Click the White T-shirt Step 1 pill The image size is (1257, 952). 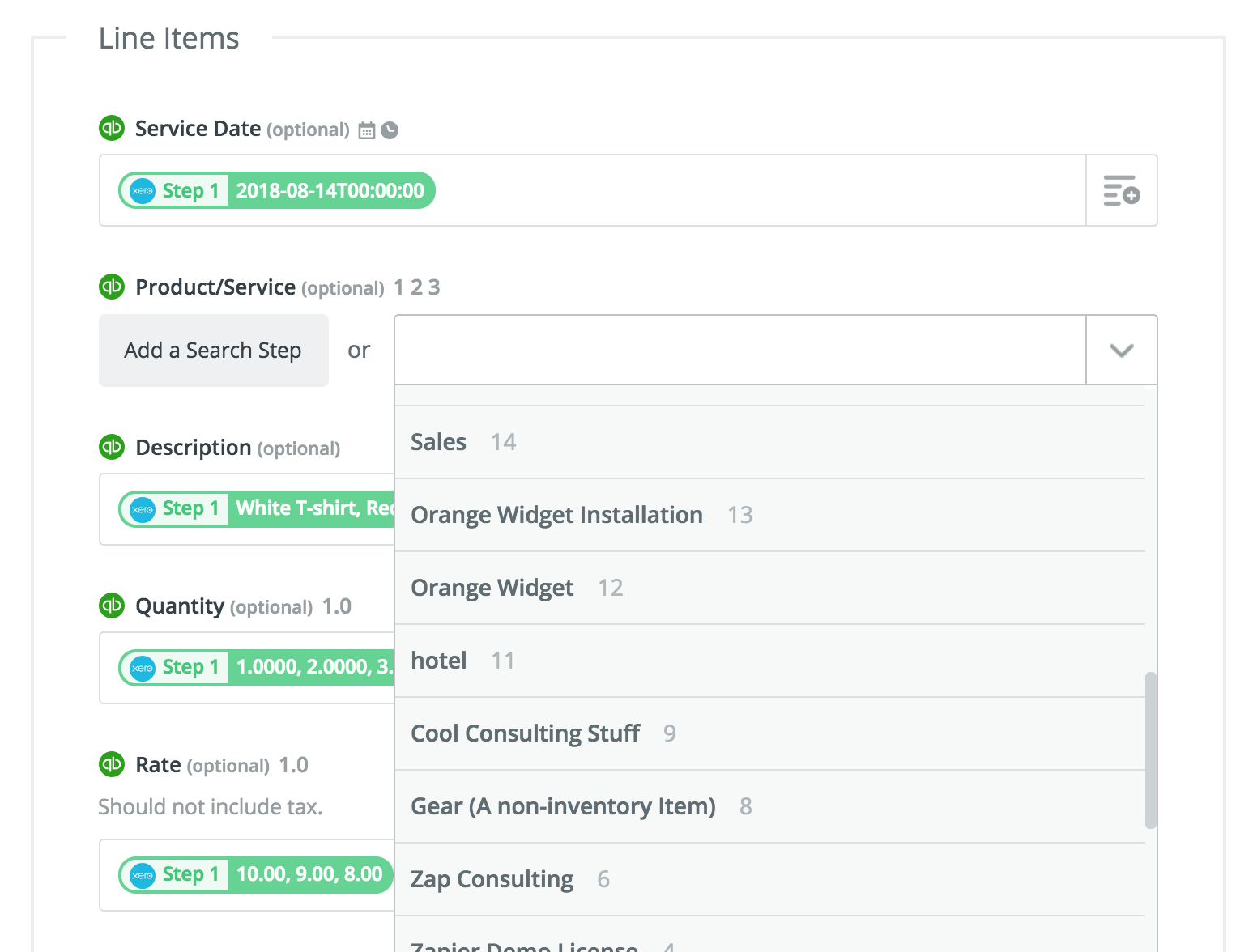click(x=257, y=508)
